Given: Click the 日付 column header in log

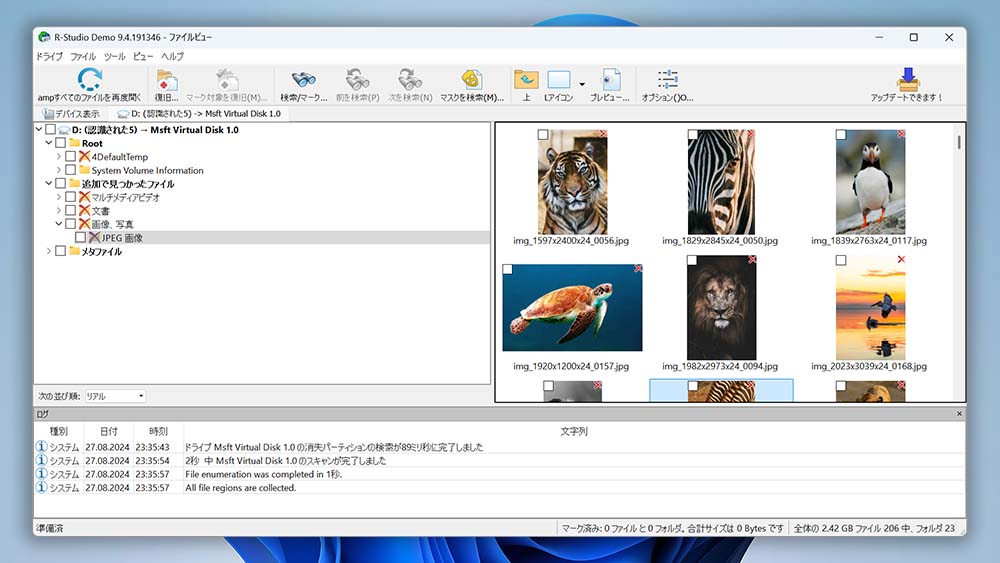Looking at the screenshot, I should (x=108, y=432).
